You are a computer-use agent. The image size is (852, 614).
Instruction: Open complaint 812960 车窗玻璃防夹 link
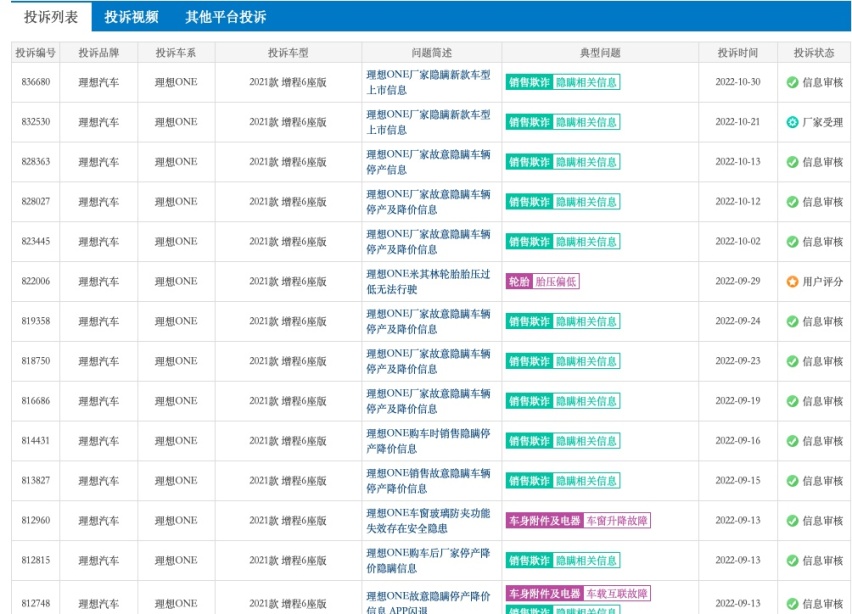point(428,521)
